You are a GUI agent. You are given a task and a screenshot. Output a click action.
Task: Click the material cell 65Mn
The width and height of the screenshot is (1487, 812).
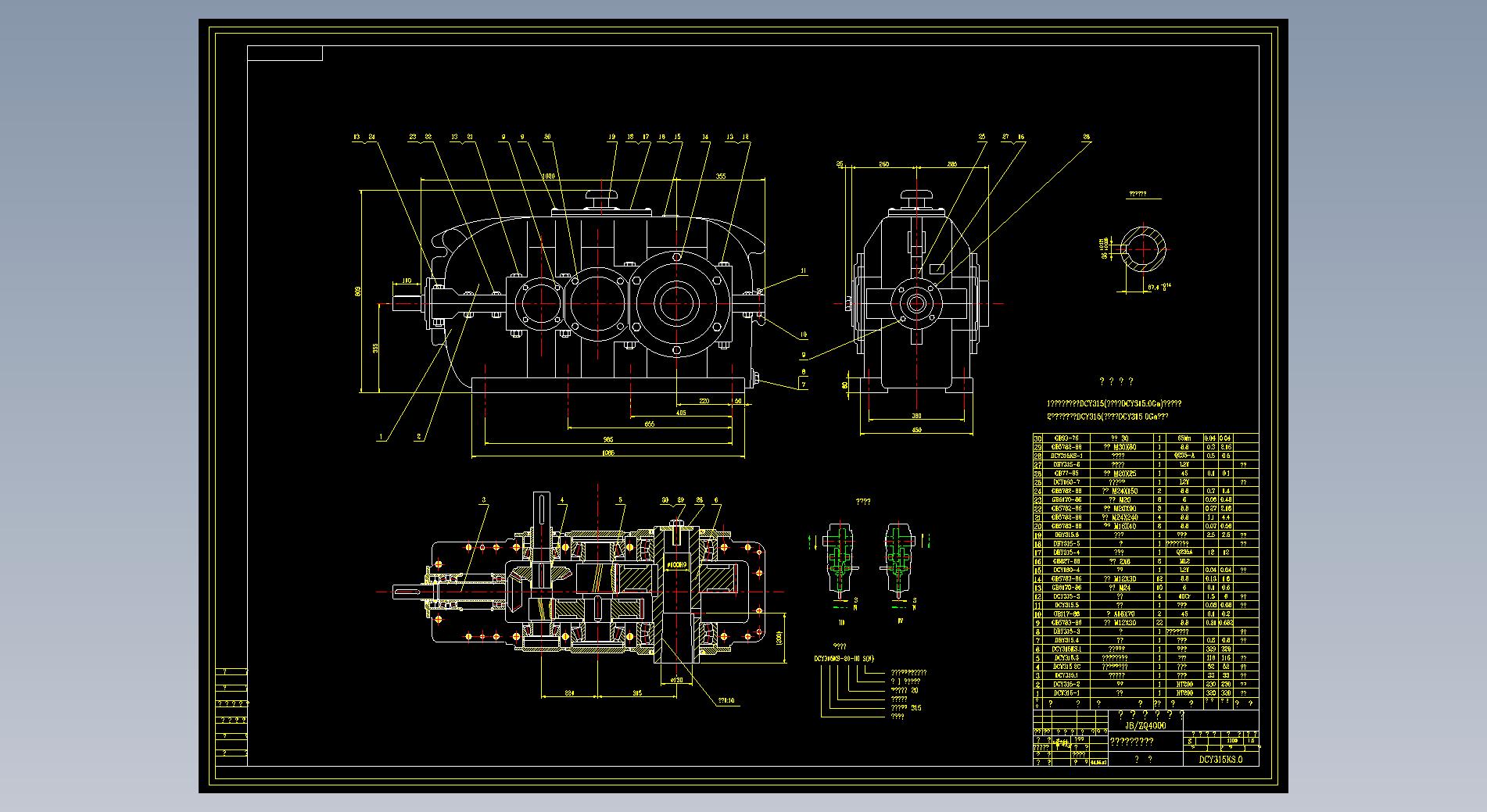click(1184, 438)
